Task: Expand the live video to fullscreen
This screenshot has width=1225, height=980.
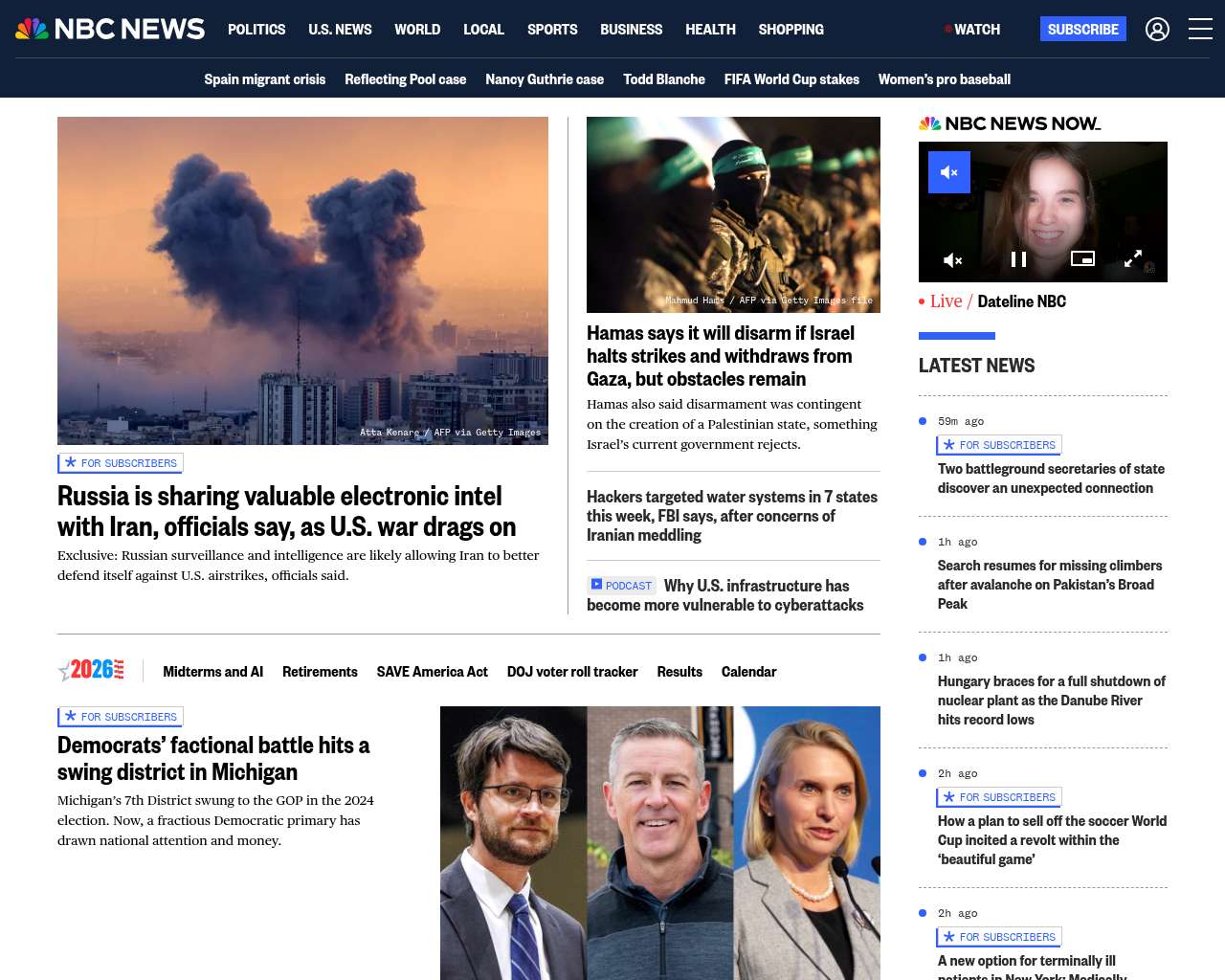Action: [1132, 258]
